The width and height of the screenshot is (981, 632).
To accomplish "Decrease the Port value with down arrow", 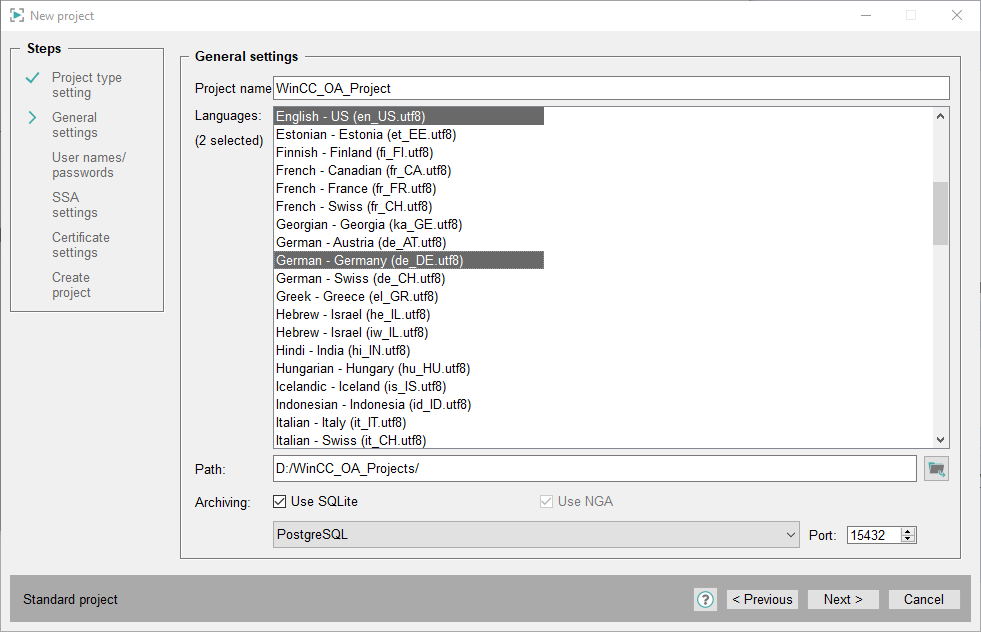I will tap(908, 539).
